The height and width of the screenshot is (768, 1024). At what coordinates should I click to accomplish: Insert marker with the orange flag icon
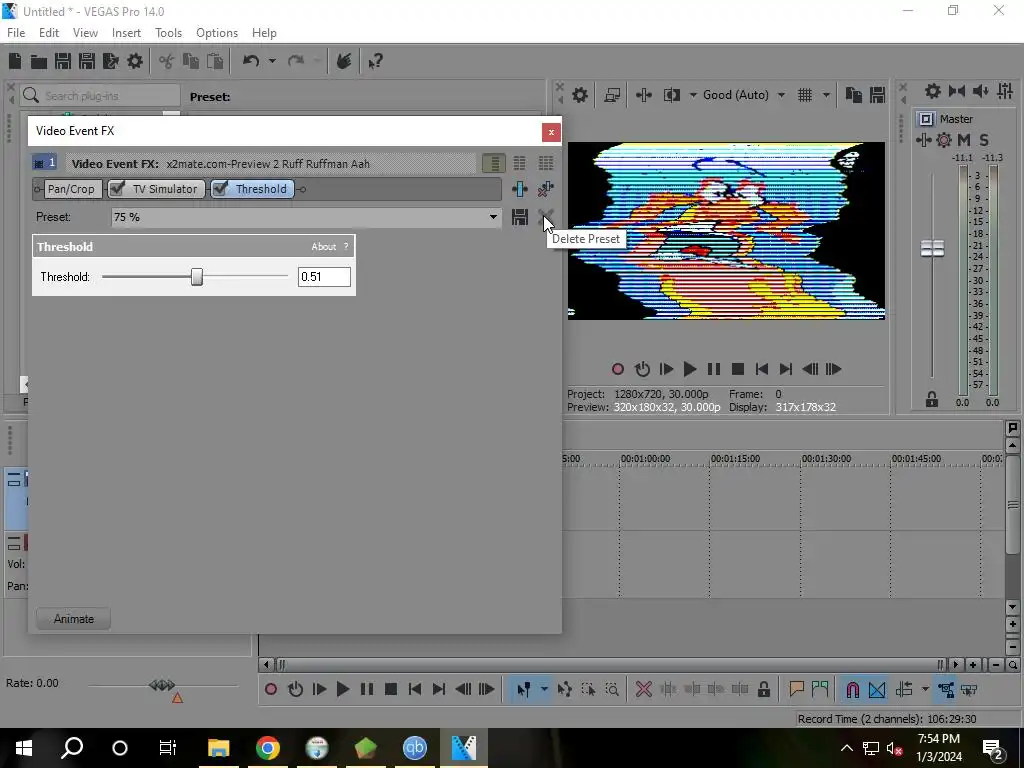(x=796, y=689)
